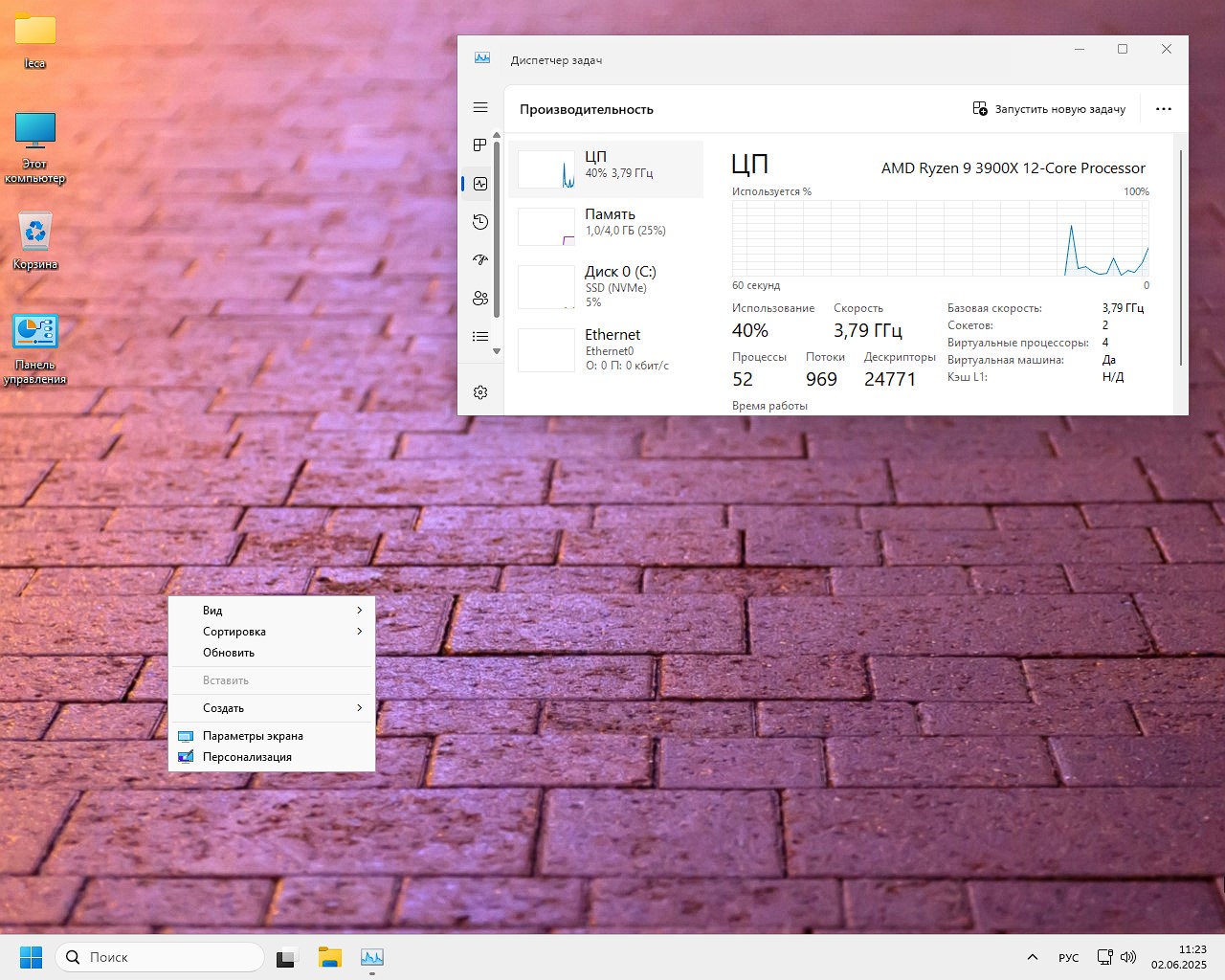Expand the Task Manager hamburger navigation menu
The width and height of the screenshot is (1225, 980).
click(x=480, y=108)
